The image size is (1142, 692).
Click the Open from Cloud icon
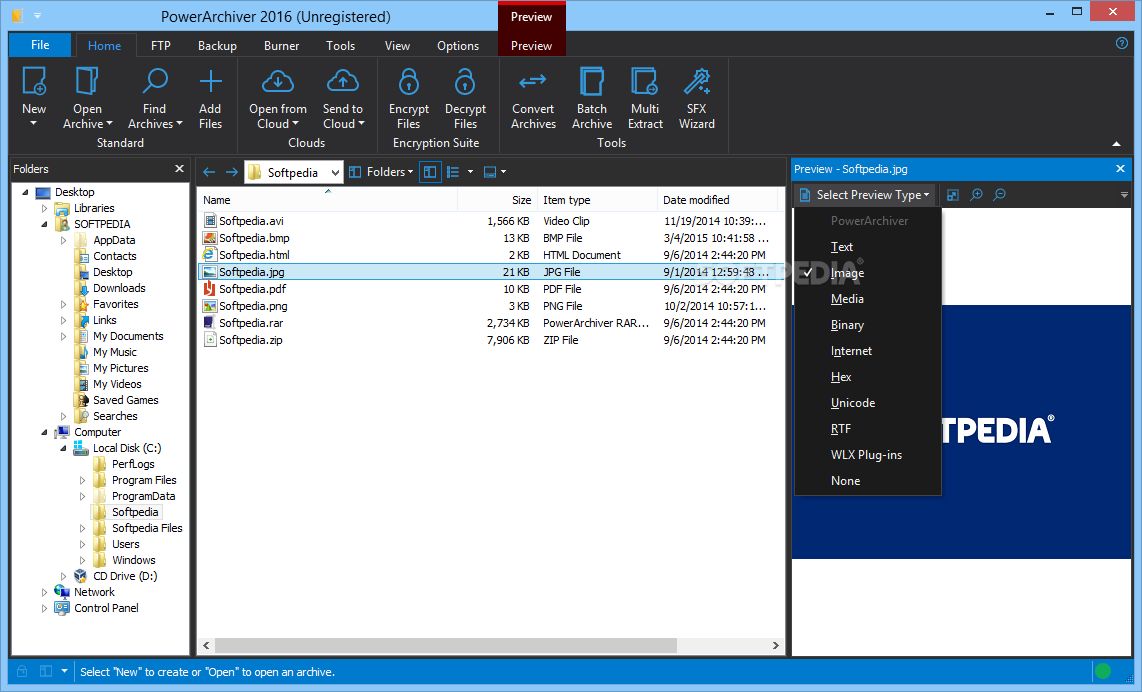coord(277,81)
